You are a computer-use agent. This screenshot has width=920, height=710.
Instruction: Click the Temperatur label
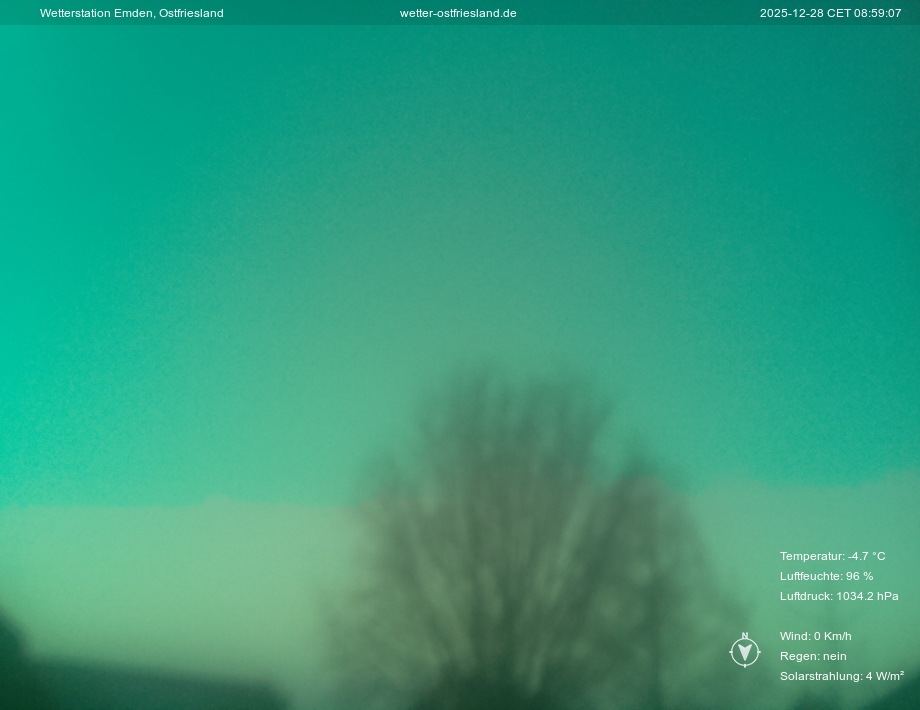click(811, 556)
